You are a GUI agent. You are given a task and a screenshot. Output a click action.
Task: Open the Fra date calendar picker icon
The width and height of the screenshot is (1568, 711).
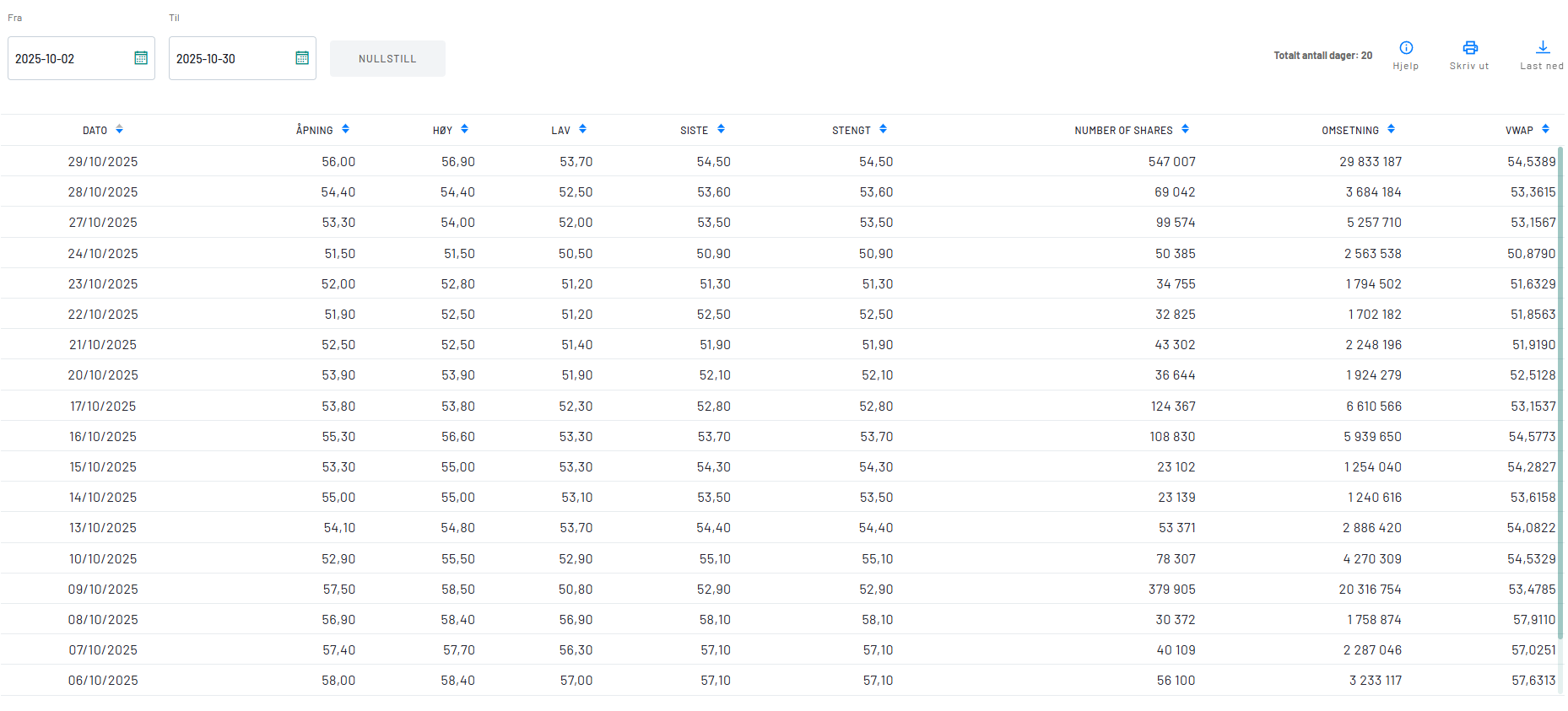click(141, 58)
